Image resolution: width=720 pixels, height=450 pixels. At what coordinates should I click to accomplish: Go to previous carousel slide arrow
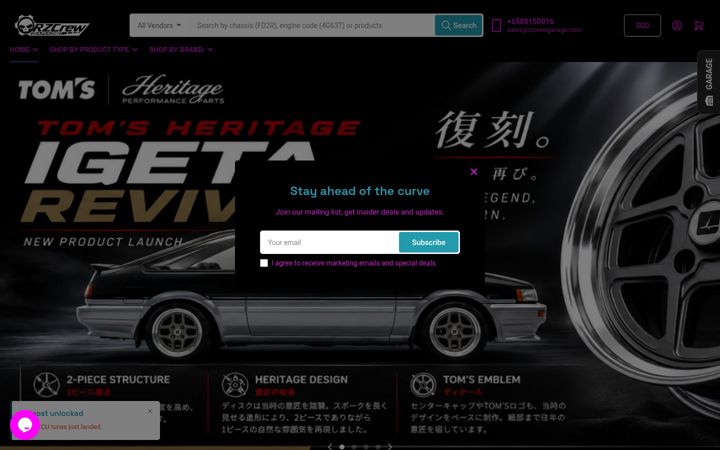pos(330,446)
